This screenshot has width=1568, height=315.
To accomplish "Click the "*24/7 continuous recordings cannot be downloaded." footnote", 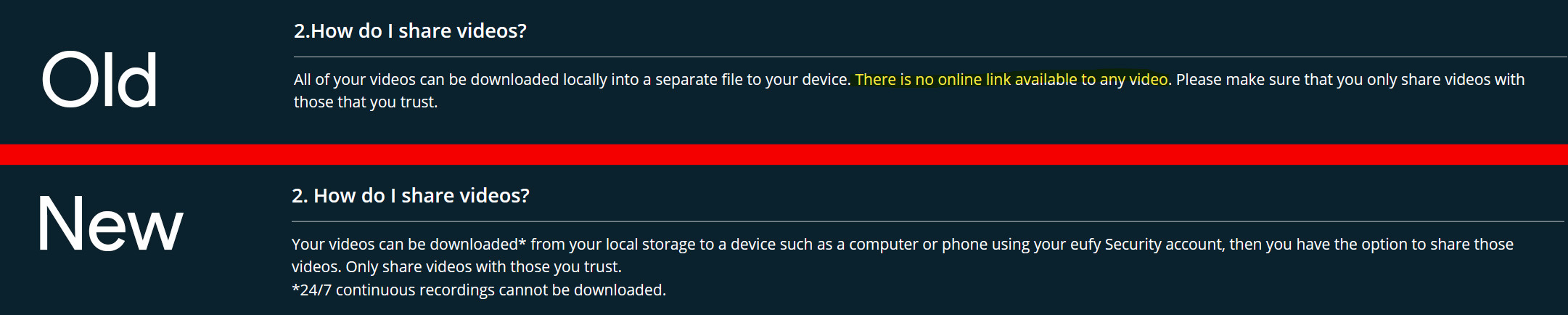I will point(478,290).
